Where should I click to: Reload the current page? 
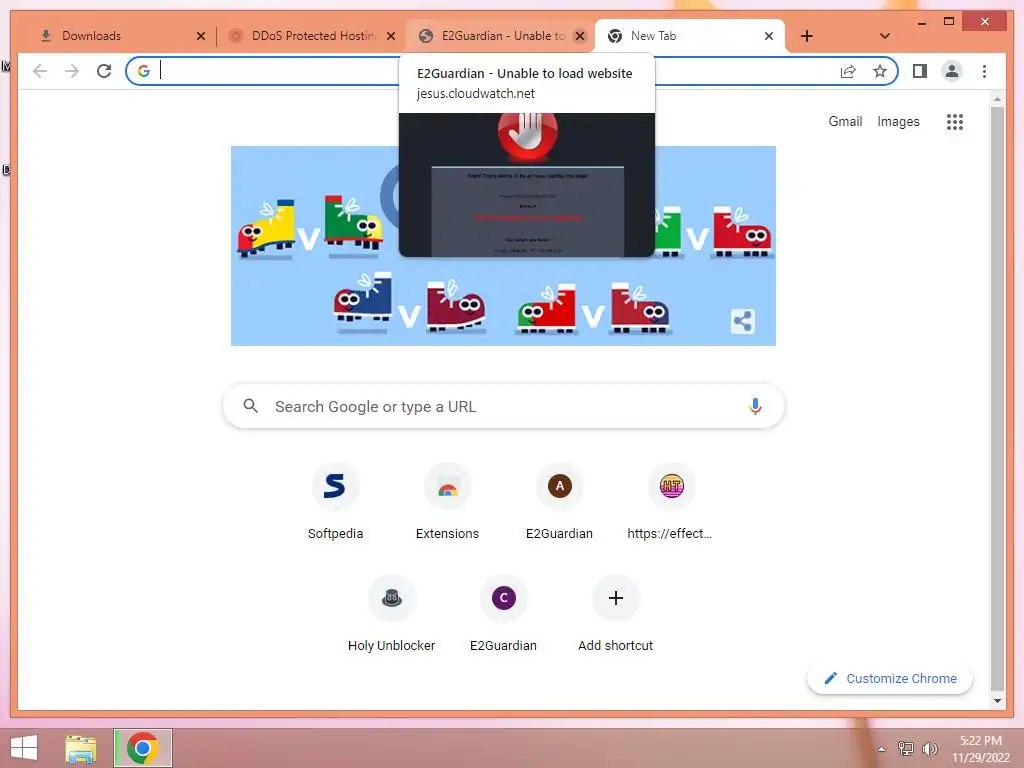click(104, 71)
